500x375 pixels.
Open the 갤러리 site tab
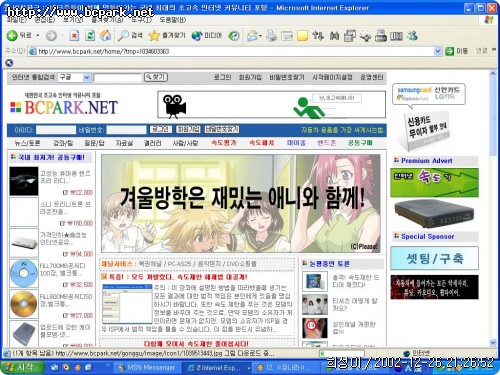(152, 143)
